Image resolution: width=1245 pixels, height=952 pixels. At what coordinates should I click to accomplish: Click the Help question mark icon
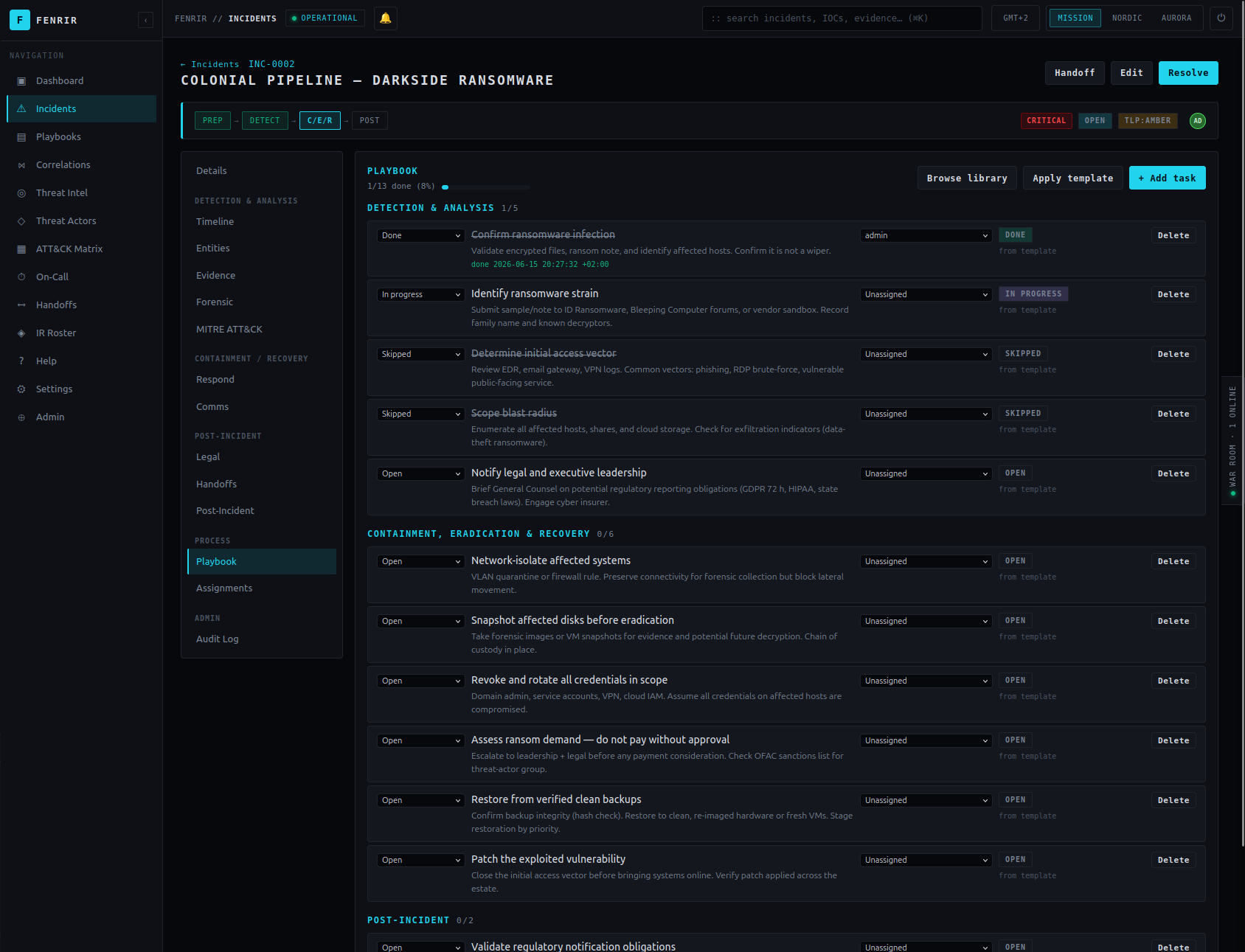[x=21, y=361]
